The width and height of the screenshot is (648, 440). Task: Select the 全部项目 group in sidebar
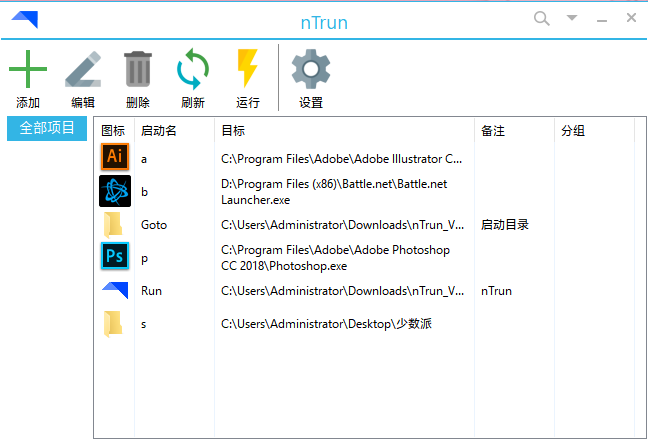pyautogui.click(x=47, y=130)
